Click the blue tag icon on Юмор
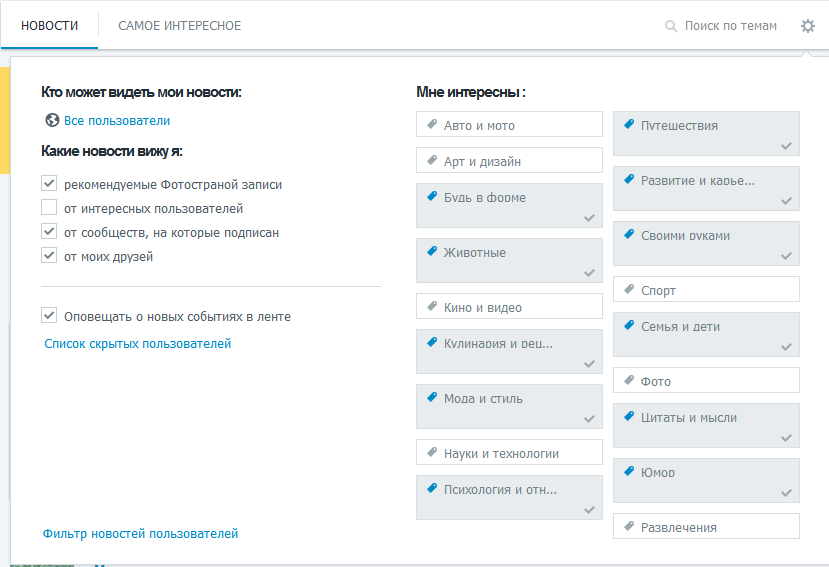 coord(629,471)
